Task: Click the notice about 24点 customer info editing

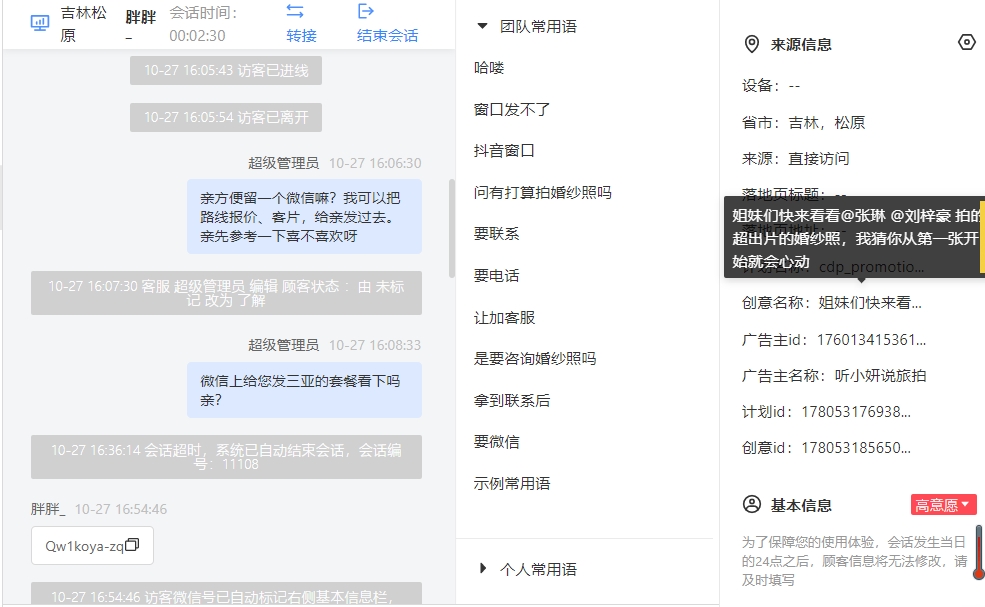Action: click(x=854, y=561)
